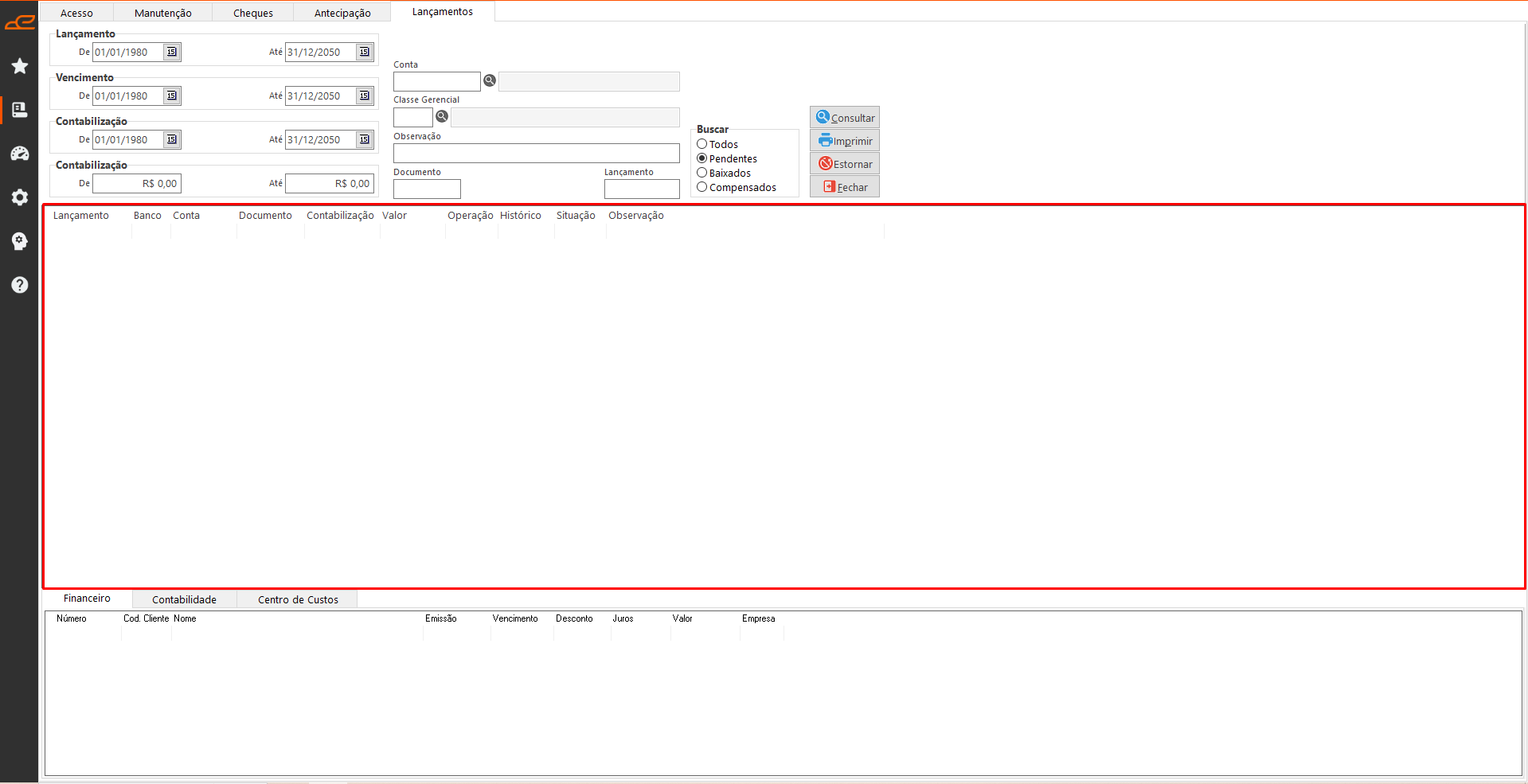Open the dashboard gauge icon in sidebar
1528x784 pixels.
(19, 154)
